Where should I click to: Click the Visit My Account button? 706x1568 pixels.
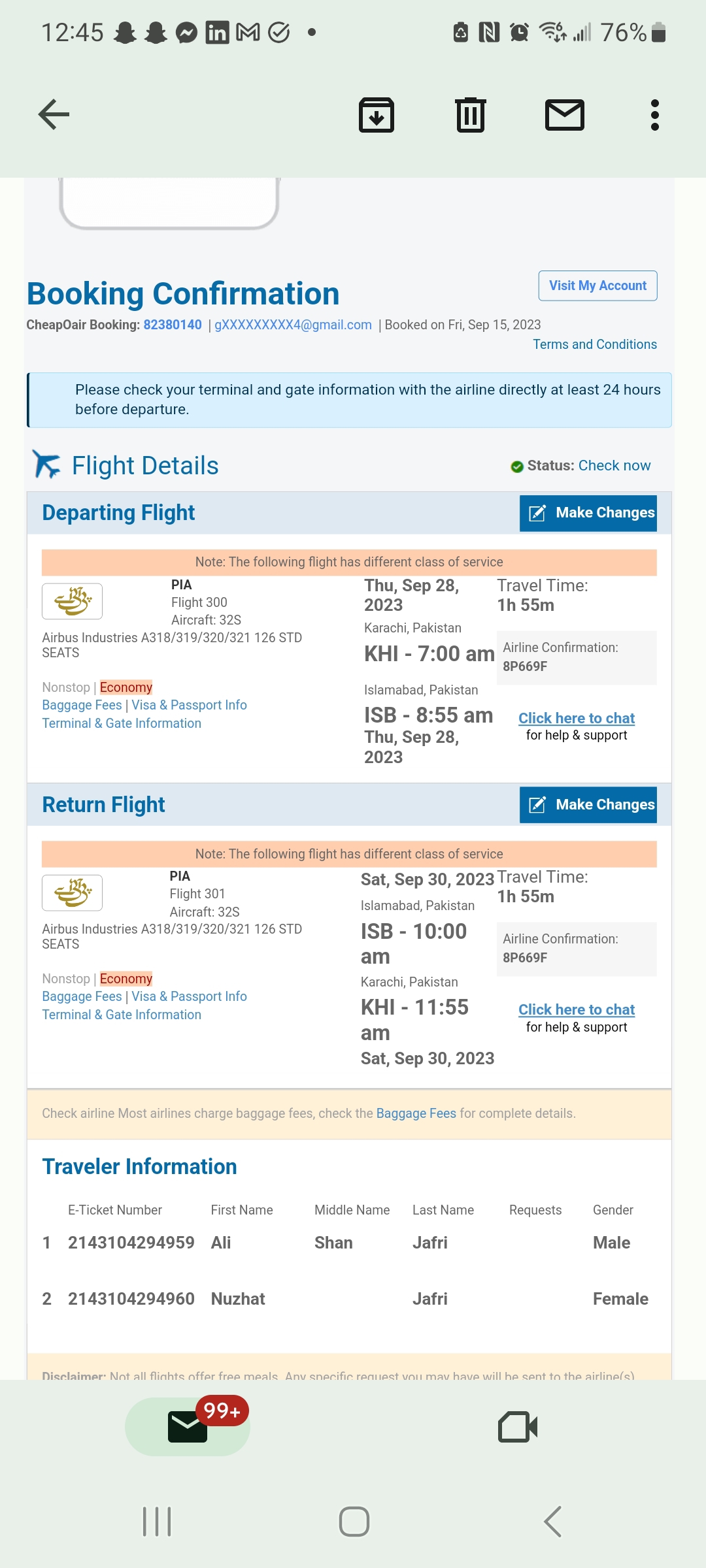(597, 286)
